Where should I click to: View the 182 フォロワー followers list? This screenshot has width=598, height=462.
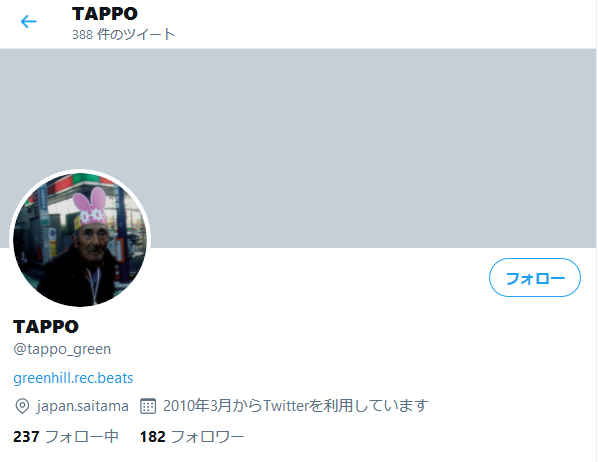click(192, 437)
